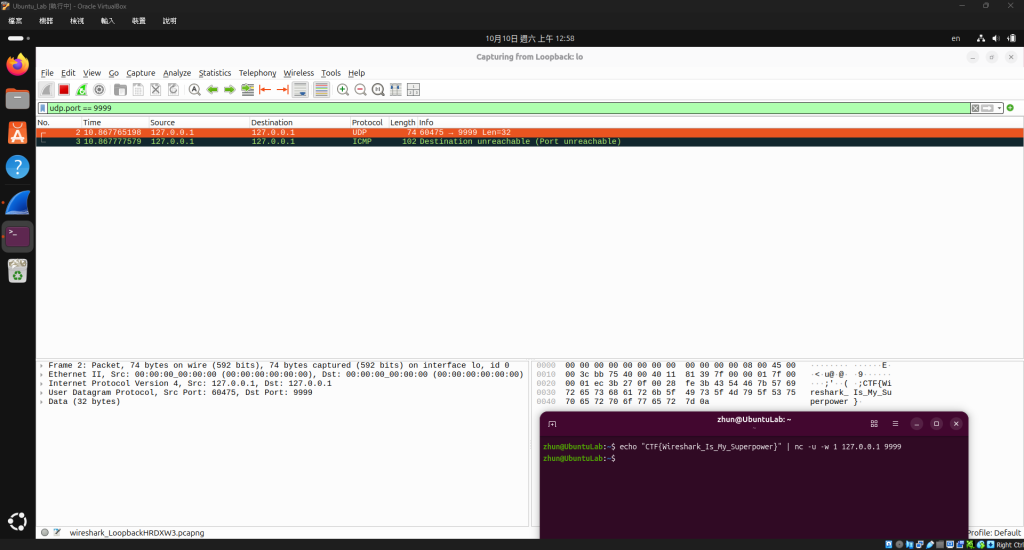Apply the display filter arrow button

tap(987, 108)
